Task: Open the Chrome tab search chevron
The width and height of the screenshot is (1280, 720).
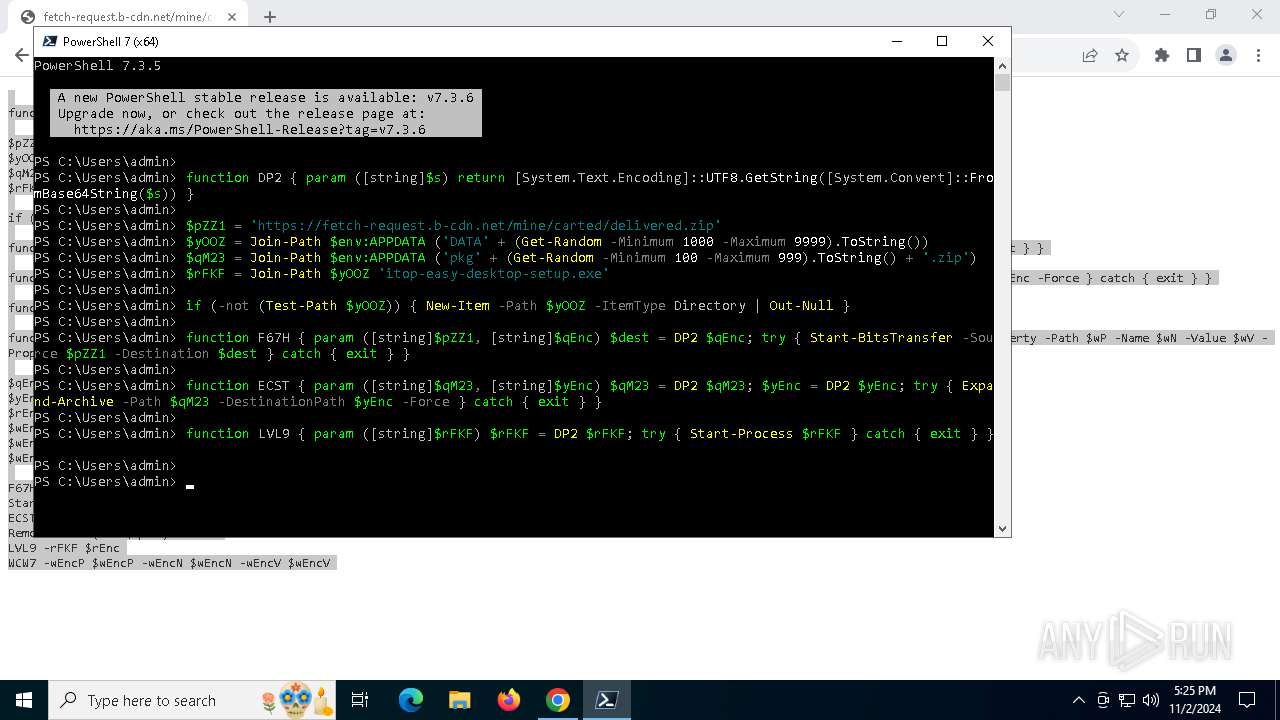Action: click(x=1120, y=14)
